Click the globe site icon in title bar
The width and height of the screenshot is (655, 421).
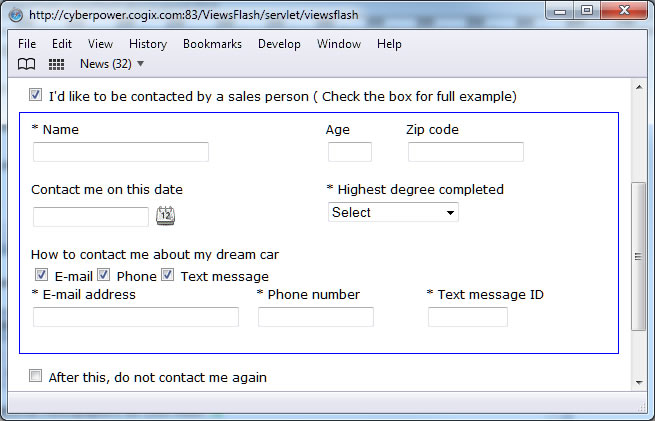point(15,13)
